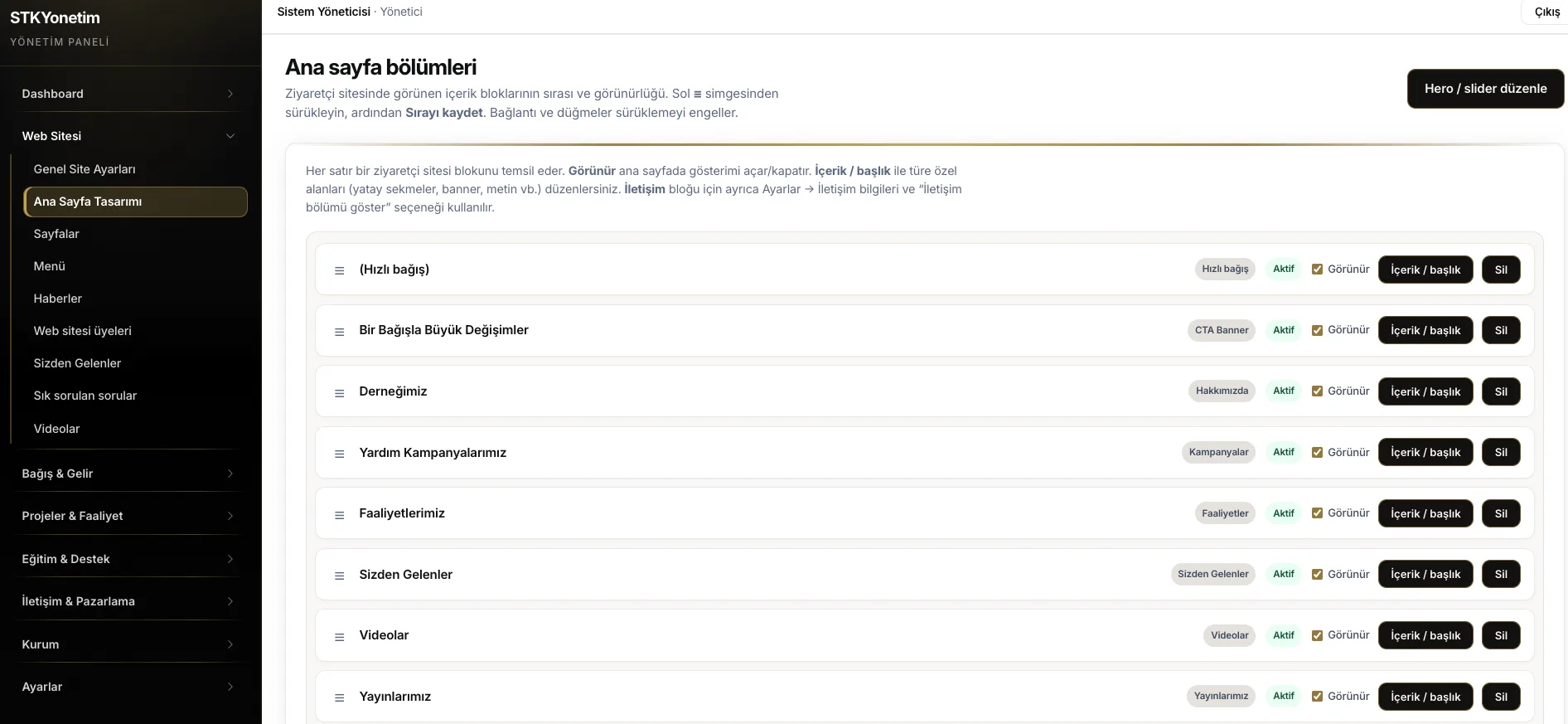Viewport: 1568px width, 724px height.
Task: Collapse the Web Sitesi sidebar group
Action: (128, 136)
